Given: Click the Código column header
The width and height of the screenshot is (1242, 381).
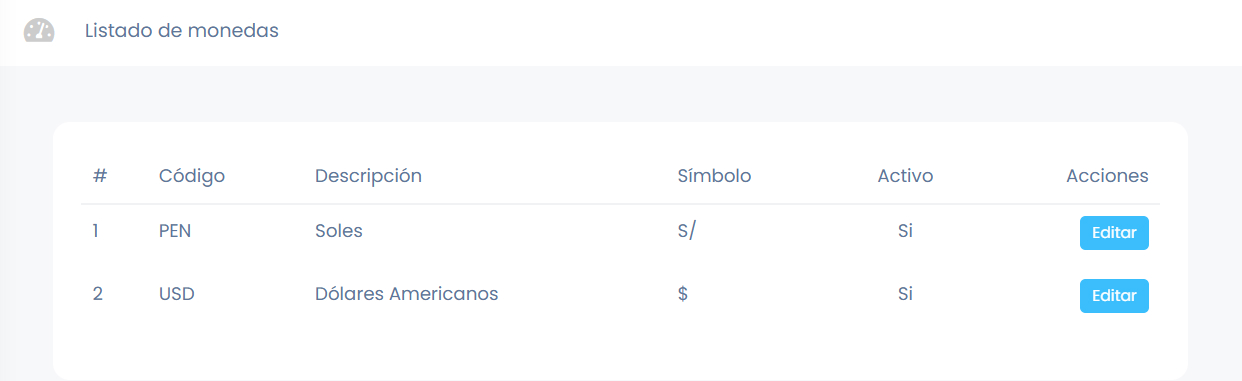Looking at the screenshot, I should 192,176.
